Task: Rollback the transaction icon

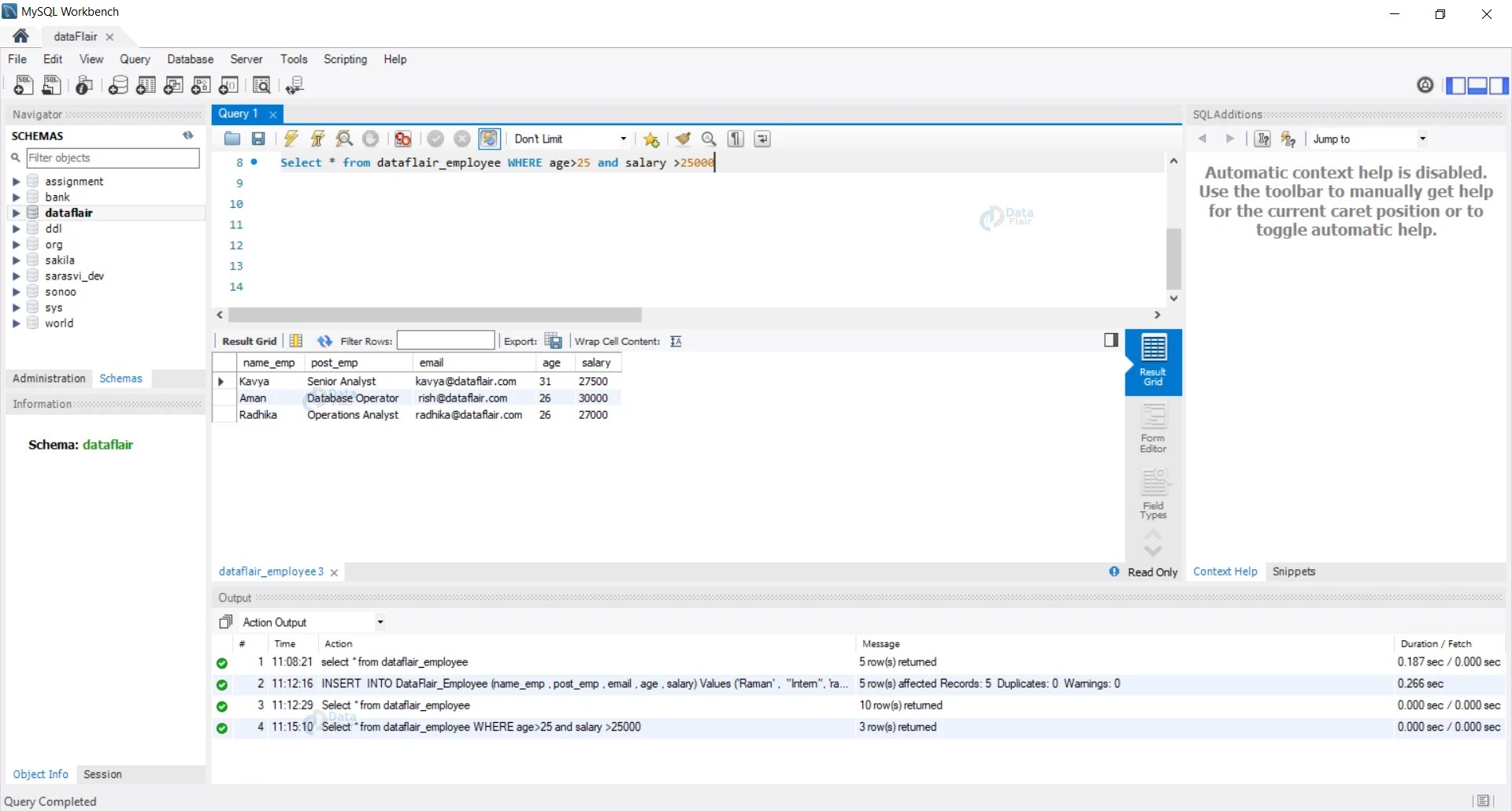Action: (x=462, y=139)
